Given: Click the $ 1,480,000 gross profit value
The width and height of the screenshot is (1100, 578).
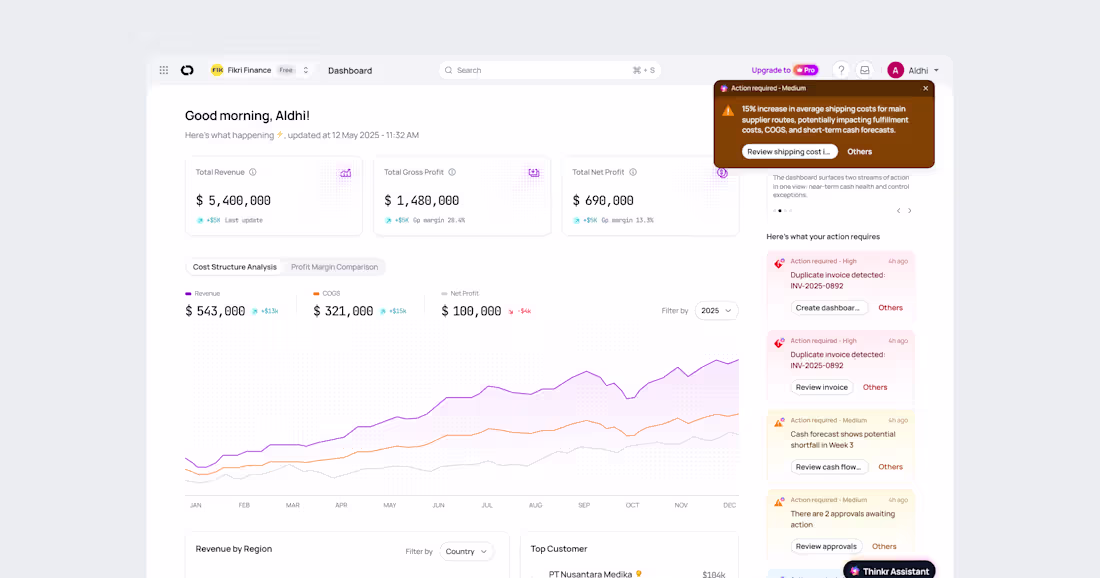Looking at the screenshot, I should point(422,201).
